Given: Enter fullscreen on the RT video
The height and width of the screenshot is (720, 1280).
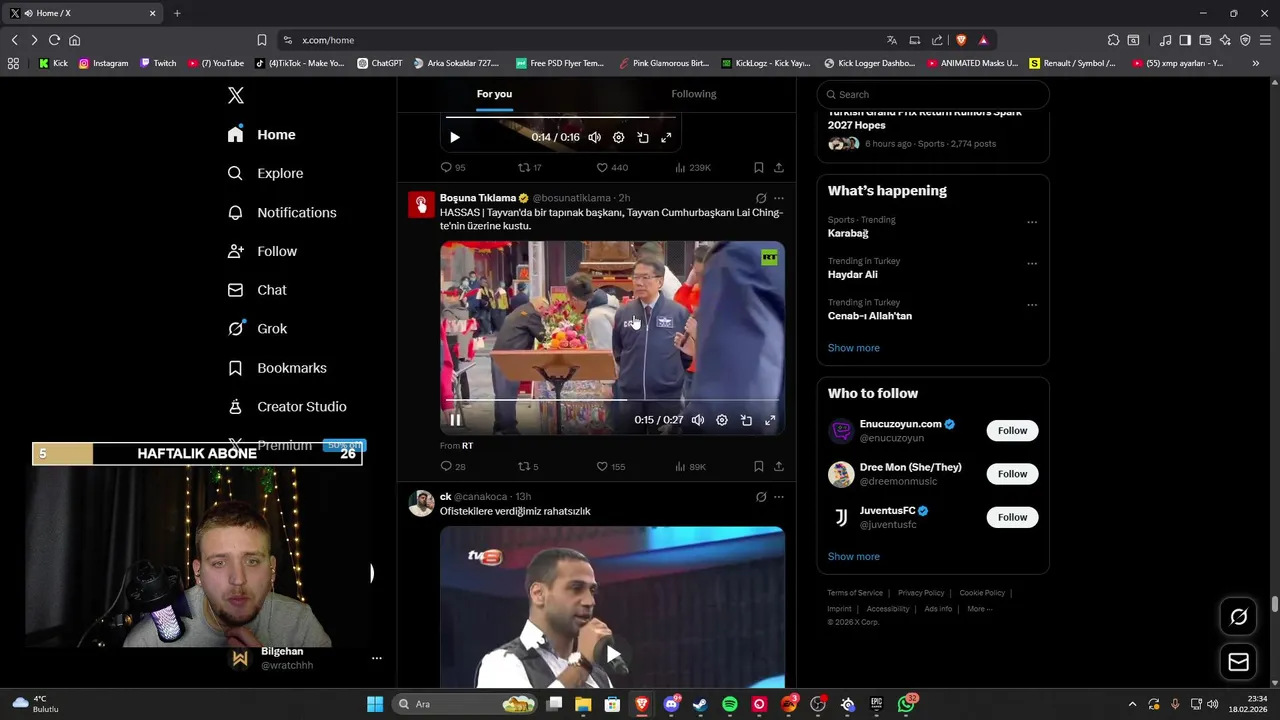Looking at the screenshot, I should (770, 420).
